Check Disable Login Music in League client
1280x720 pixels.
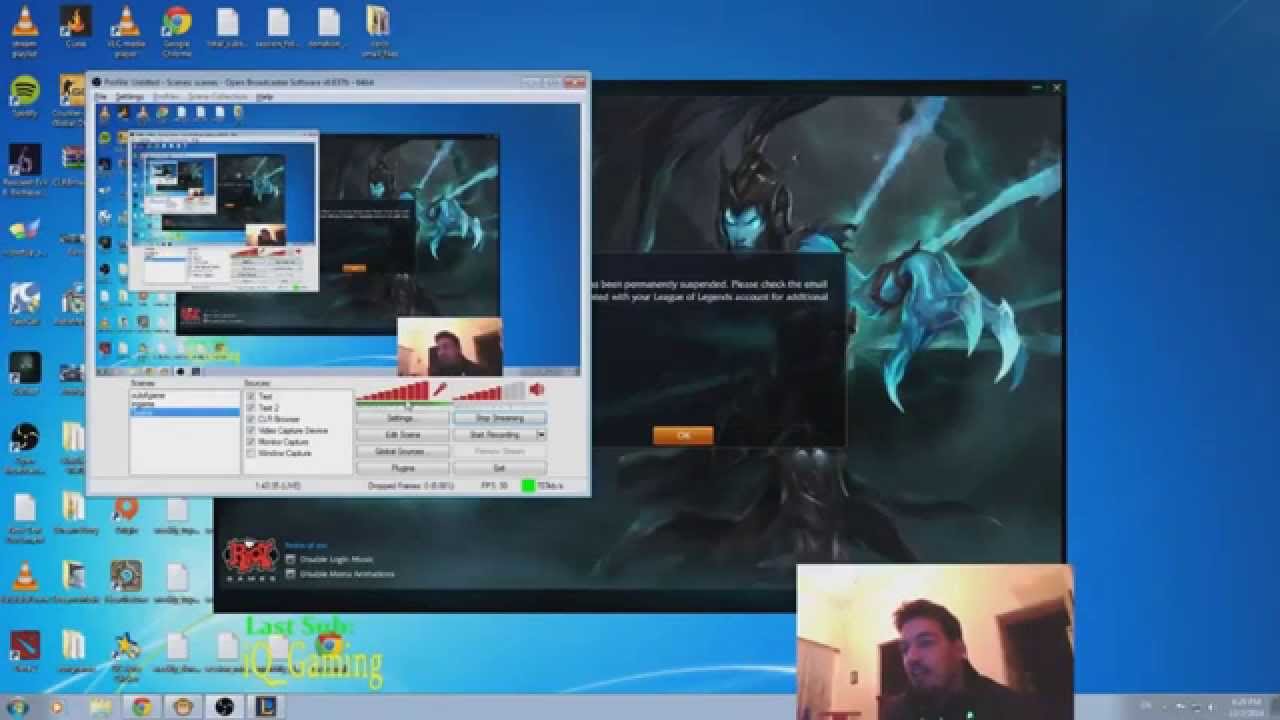(291, 559)
